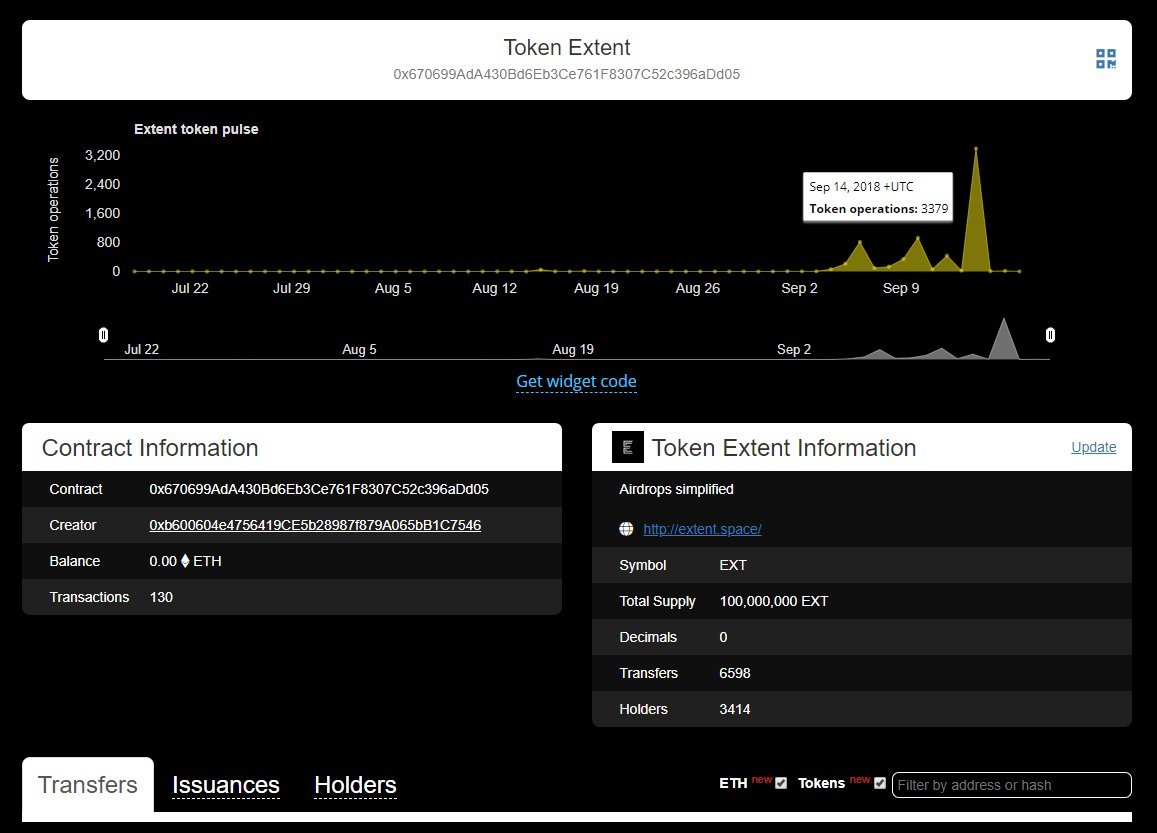Viewport: 1157px width, 833px height.
Task: Toggle the Tokens checkbox filter
Action: point(880,784)
